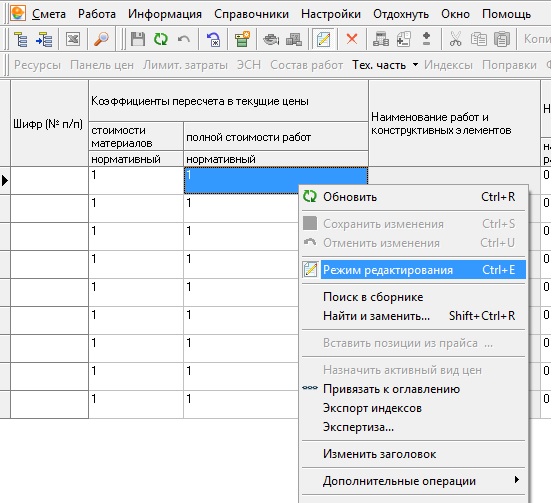Screen dimensions: 552x503
Task: Click the Excel export toolbar icon
Action: pos(73,39)
